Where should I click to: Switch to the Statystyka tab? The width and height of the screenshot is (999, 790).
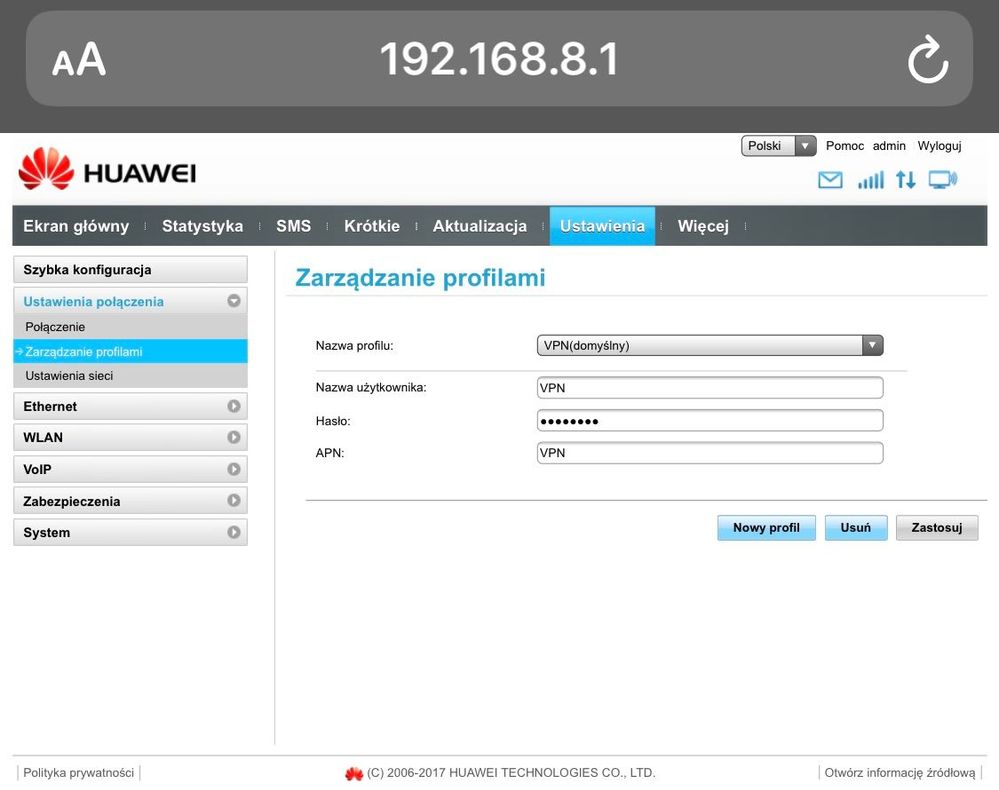click(x=202, y=226)
